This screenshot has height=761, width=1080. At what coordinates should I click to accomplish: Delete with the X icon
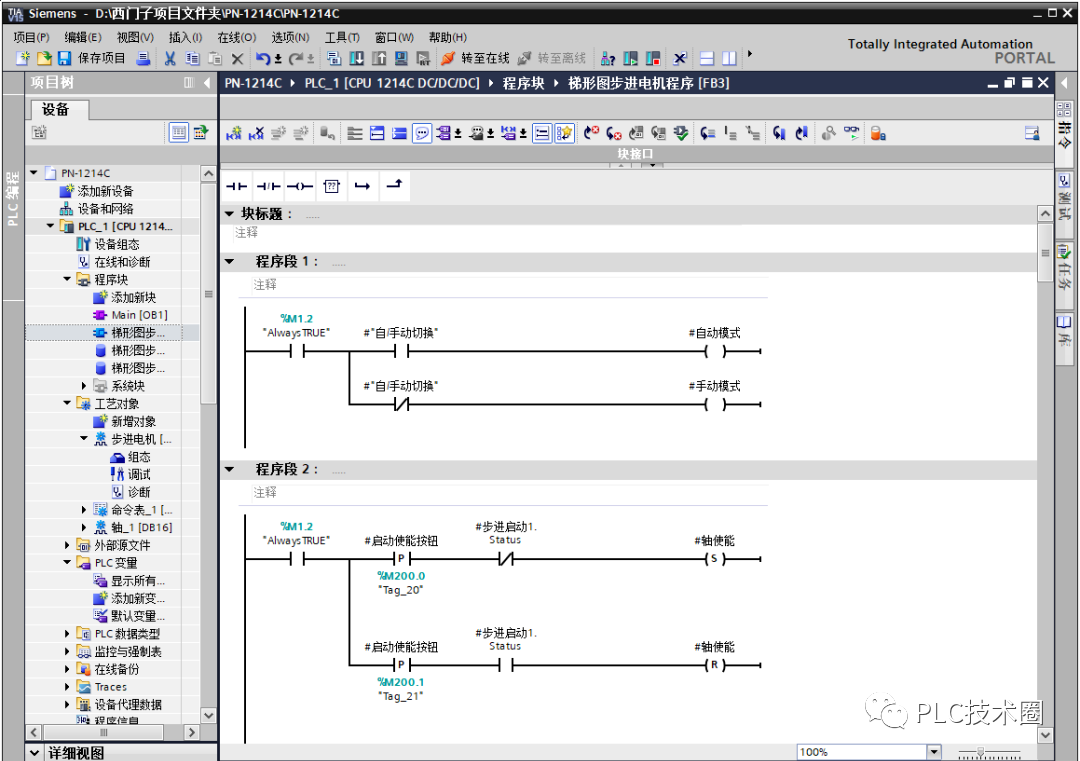[238, 59]
